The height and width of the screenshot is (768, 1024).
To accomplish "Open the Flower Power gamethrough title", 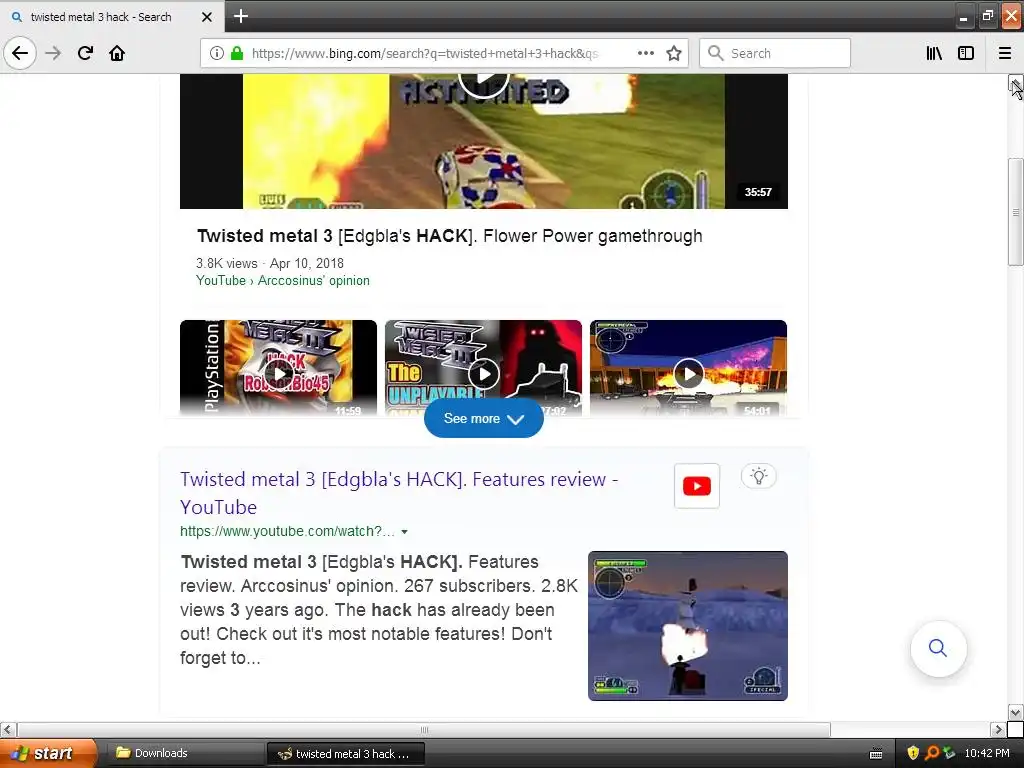I will click(449, 236).
